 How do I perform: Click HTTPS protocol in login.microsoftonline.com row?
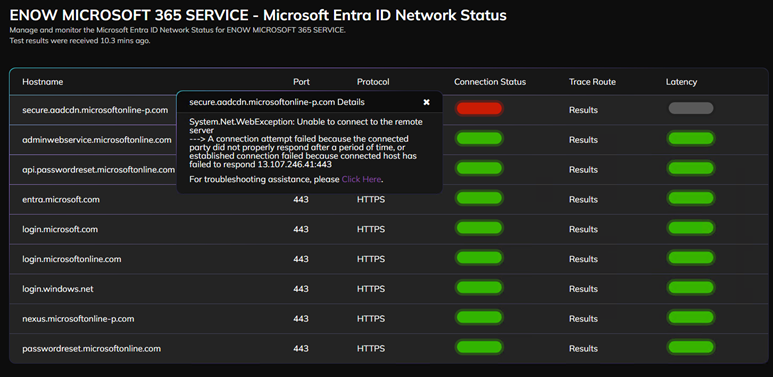[x=371, y=259]
